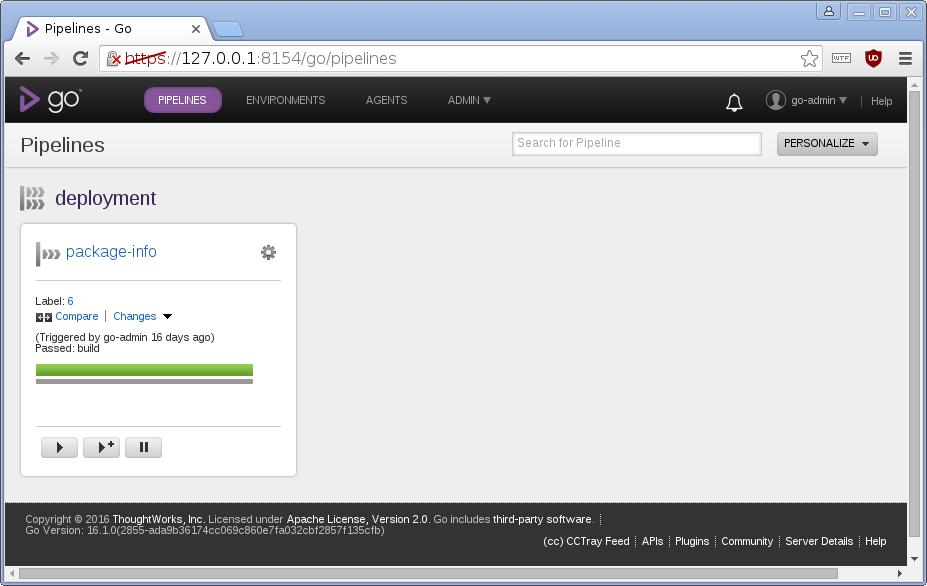The height and width of the screenshot is (586, 927).
Task: Open the go-admin user dropdown
Action: [819, 100]
